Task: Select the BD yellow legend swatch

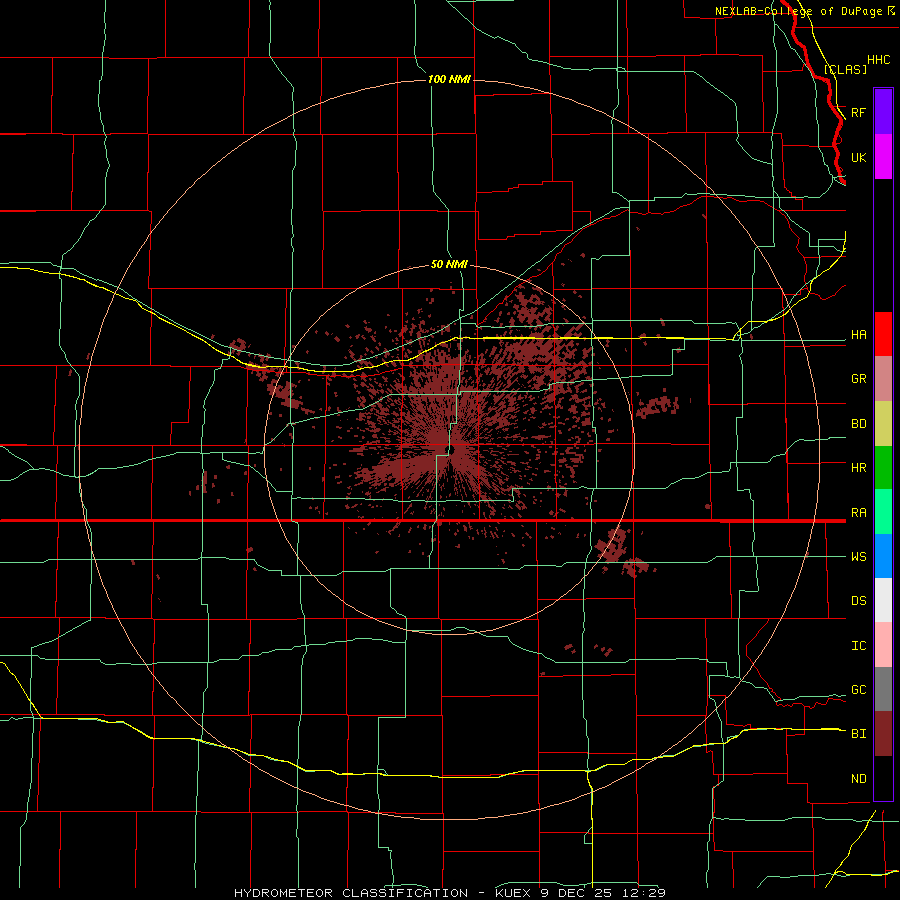Action: click(x=883, y=424)
